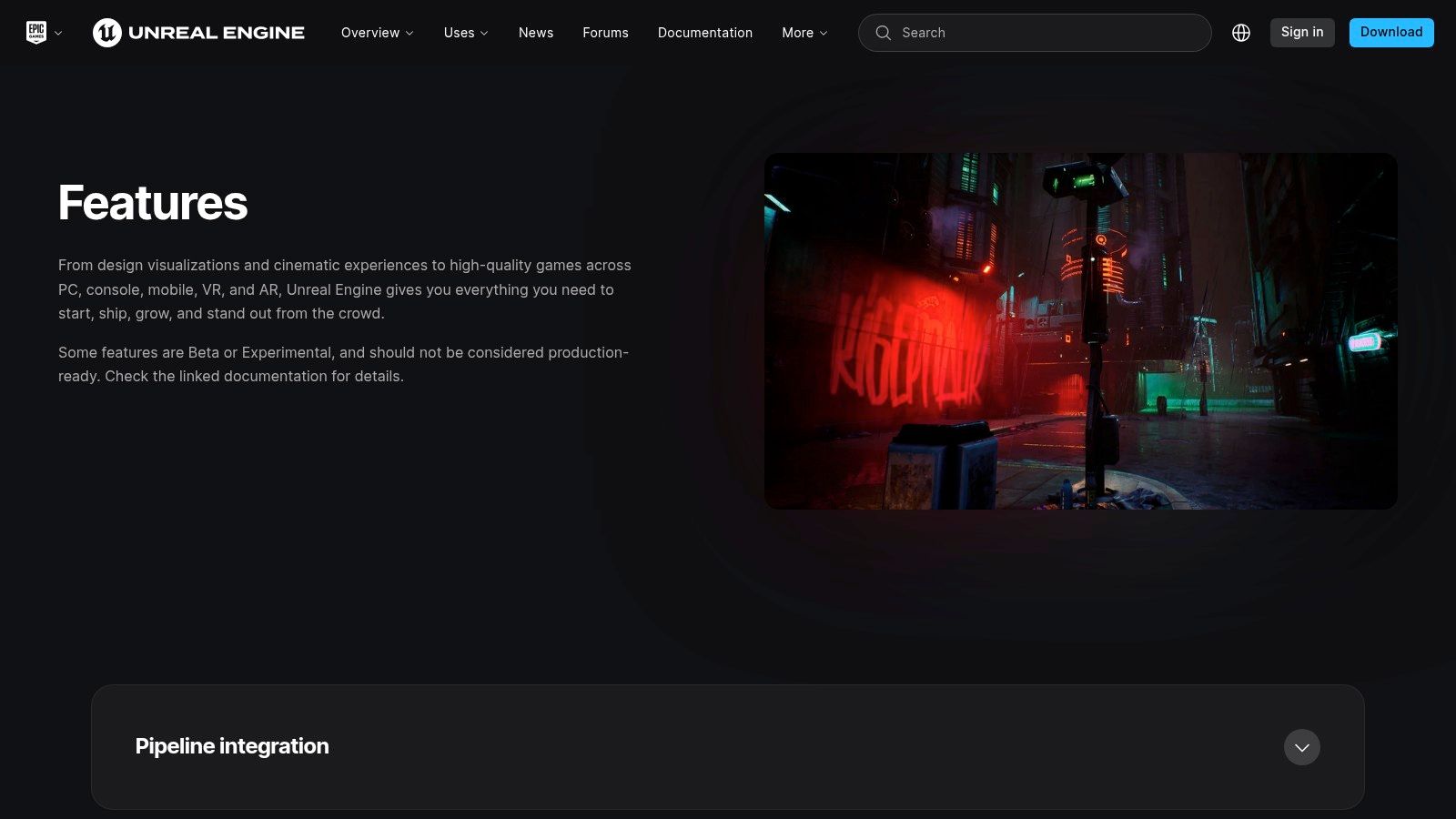Image resolution: width=1456 pixels, height=819 pixels.
Task: Click the Sign in button
Action: (1302, 33)
